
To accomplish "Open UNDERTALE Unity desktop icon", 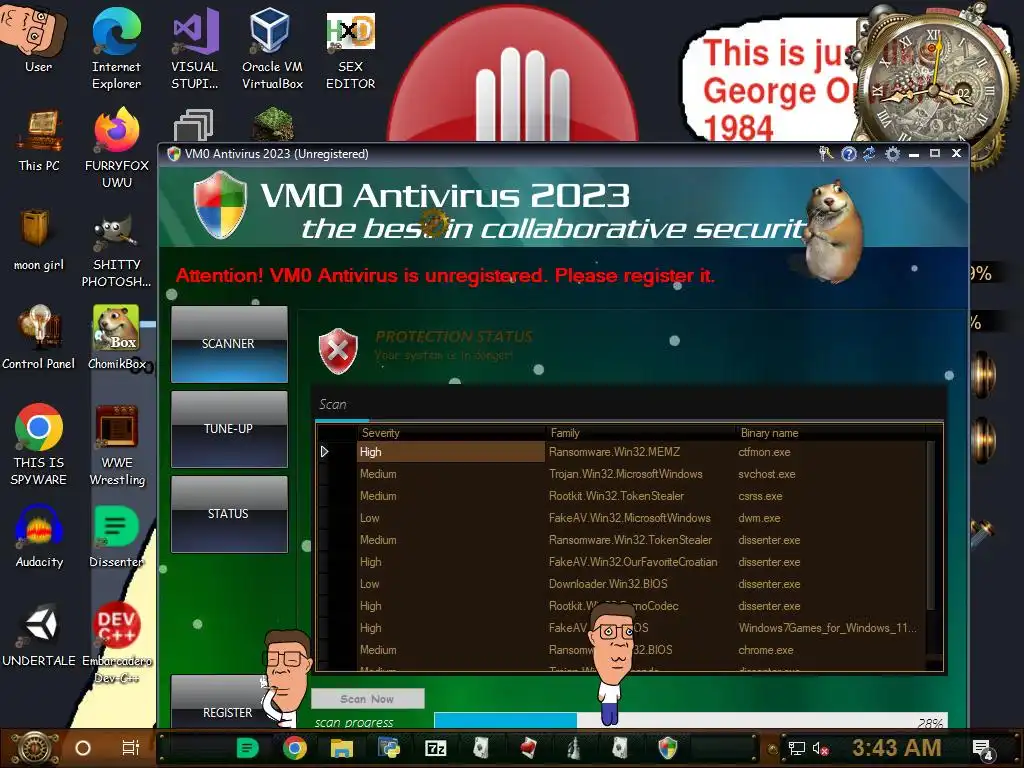I will [x=39, y=636].
